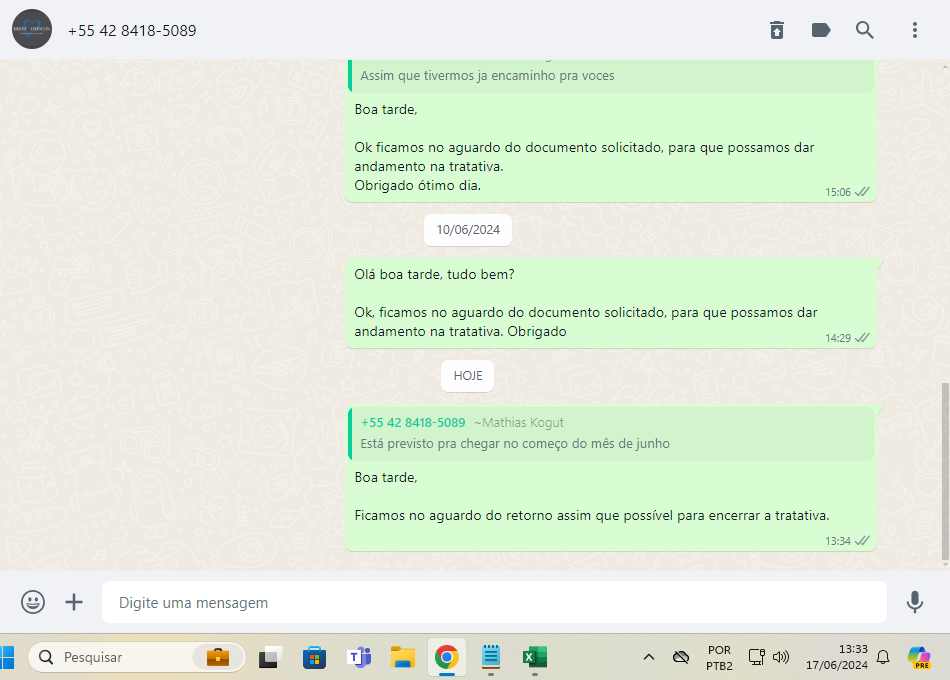The height and width of the screenshot is (680, 950).
Task: Open File Explorer from the taskbar
Action: coord(403,657)
